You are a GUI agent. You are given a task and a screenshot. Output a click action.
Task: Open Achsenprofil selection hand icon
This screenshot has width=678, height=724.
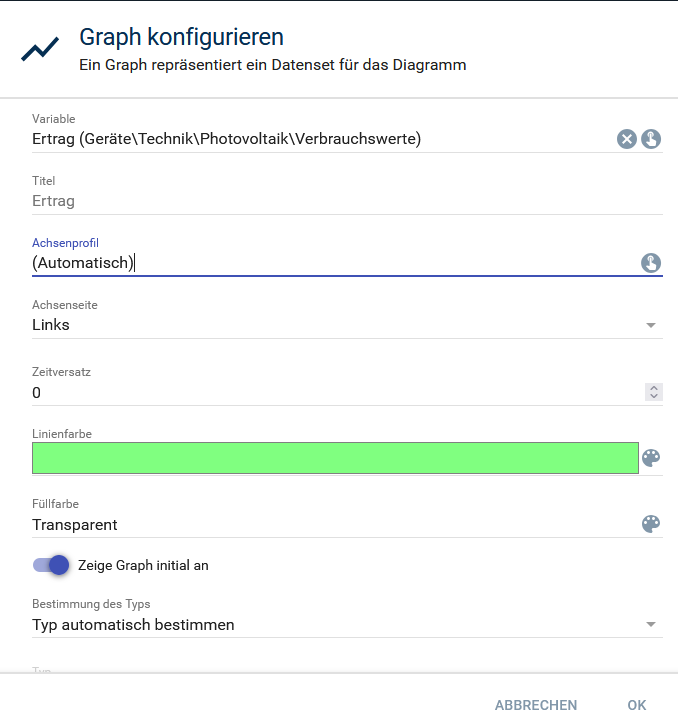[651, 263]
